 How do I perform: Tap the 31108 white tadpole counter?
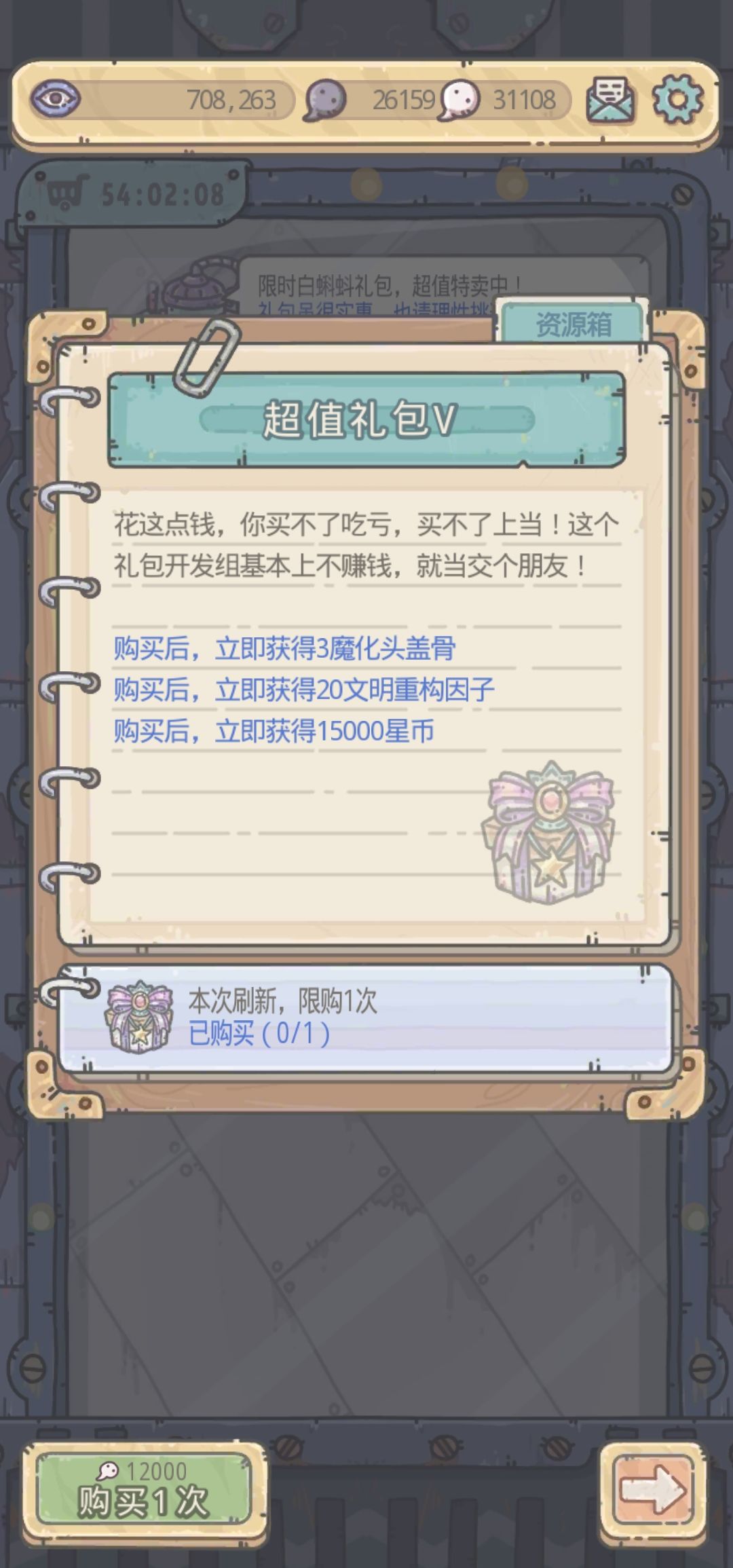pos(524,100)
